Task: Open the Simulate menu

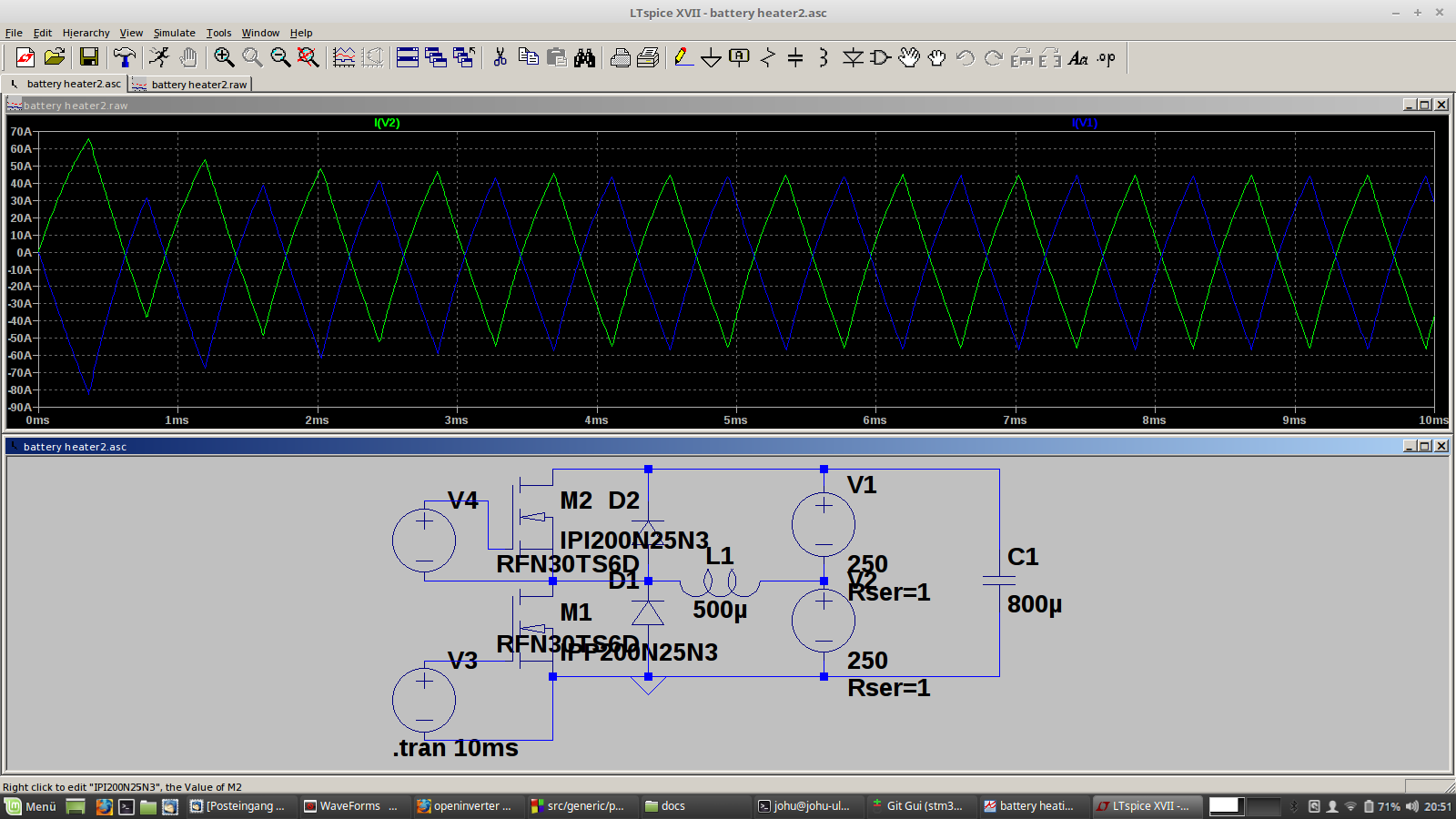Action: [x=174, y=33]
